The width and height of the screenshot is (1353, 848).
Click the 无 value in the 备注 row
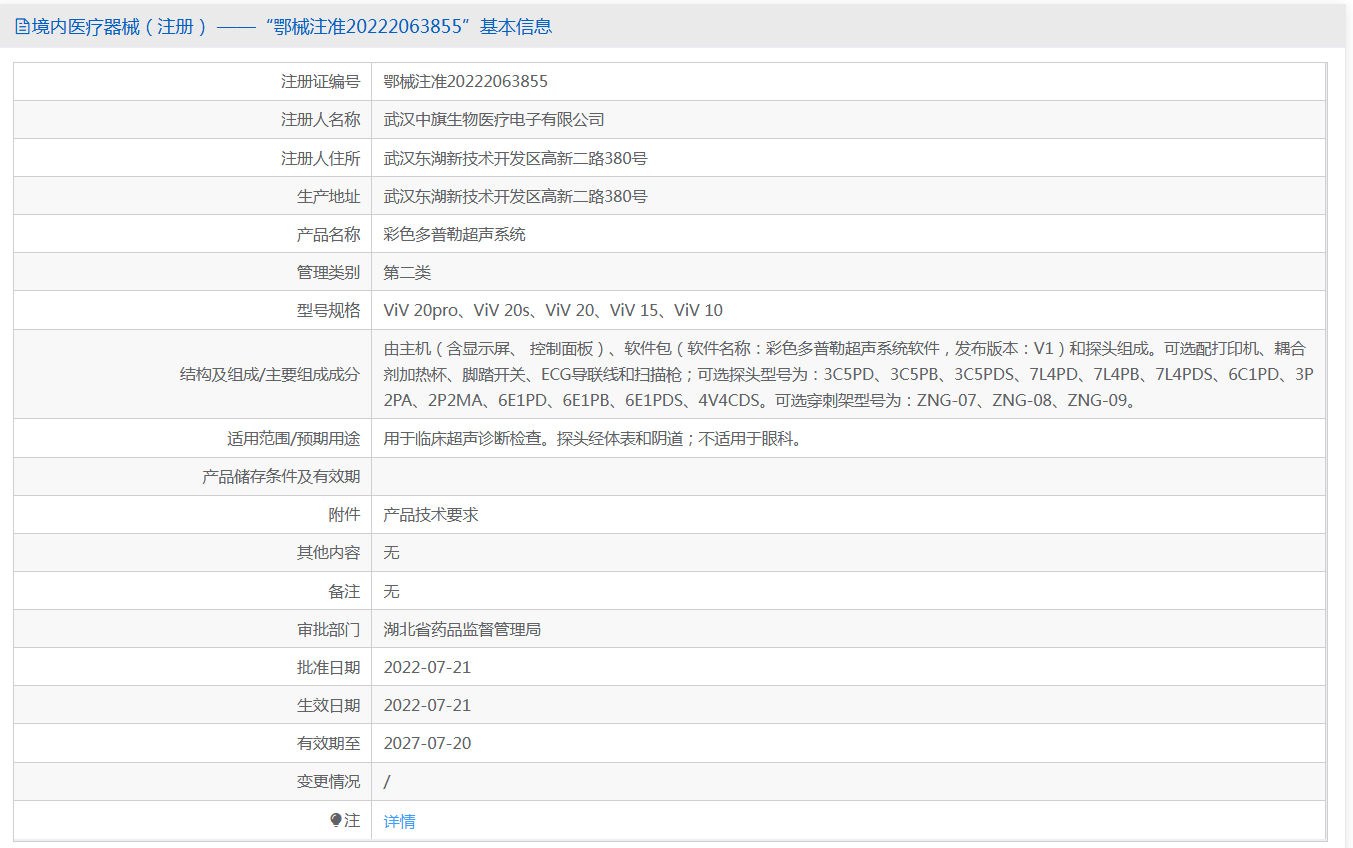tap(392, 592)
